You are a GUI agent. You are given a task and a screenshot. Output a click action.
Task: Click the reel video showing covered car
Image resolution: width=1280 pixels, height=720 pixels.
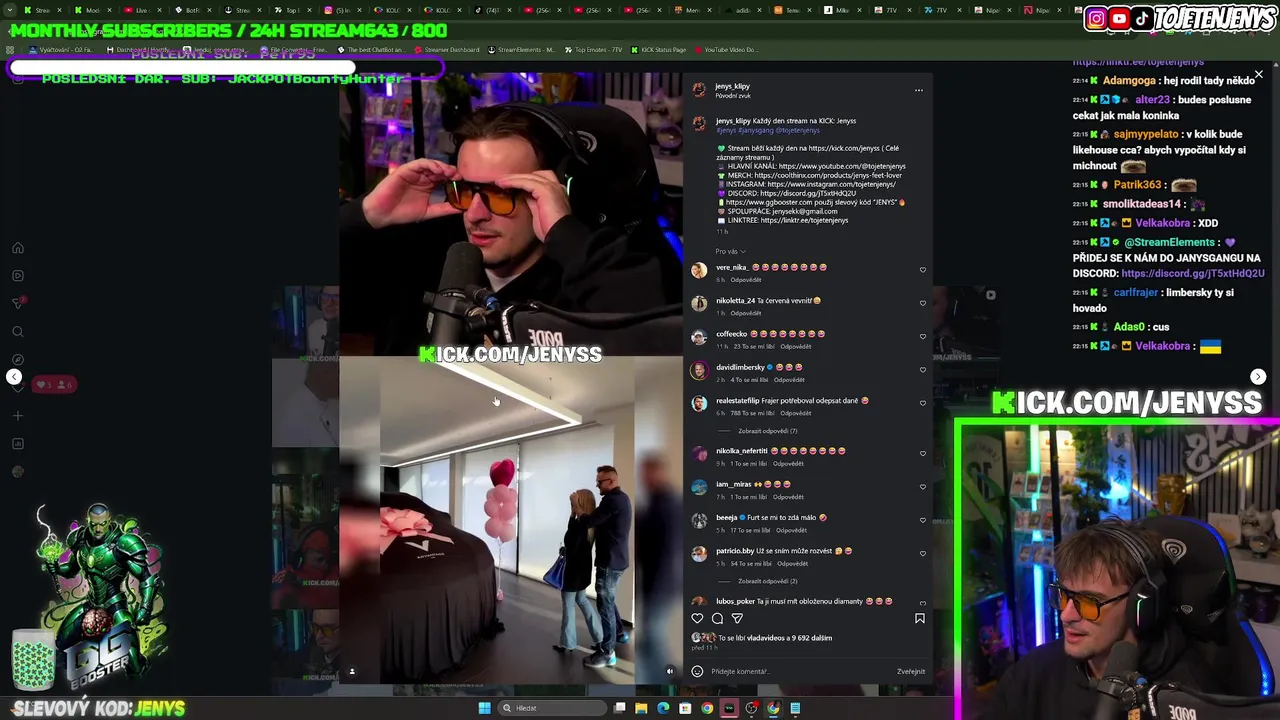tap(510, 520)
